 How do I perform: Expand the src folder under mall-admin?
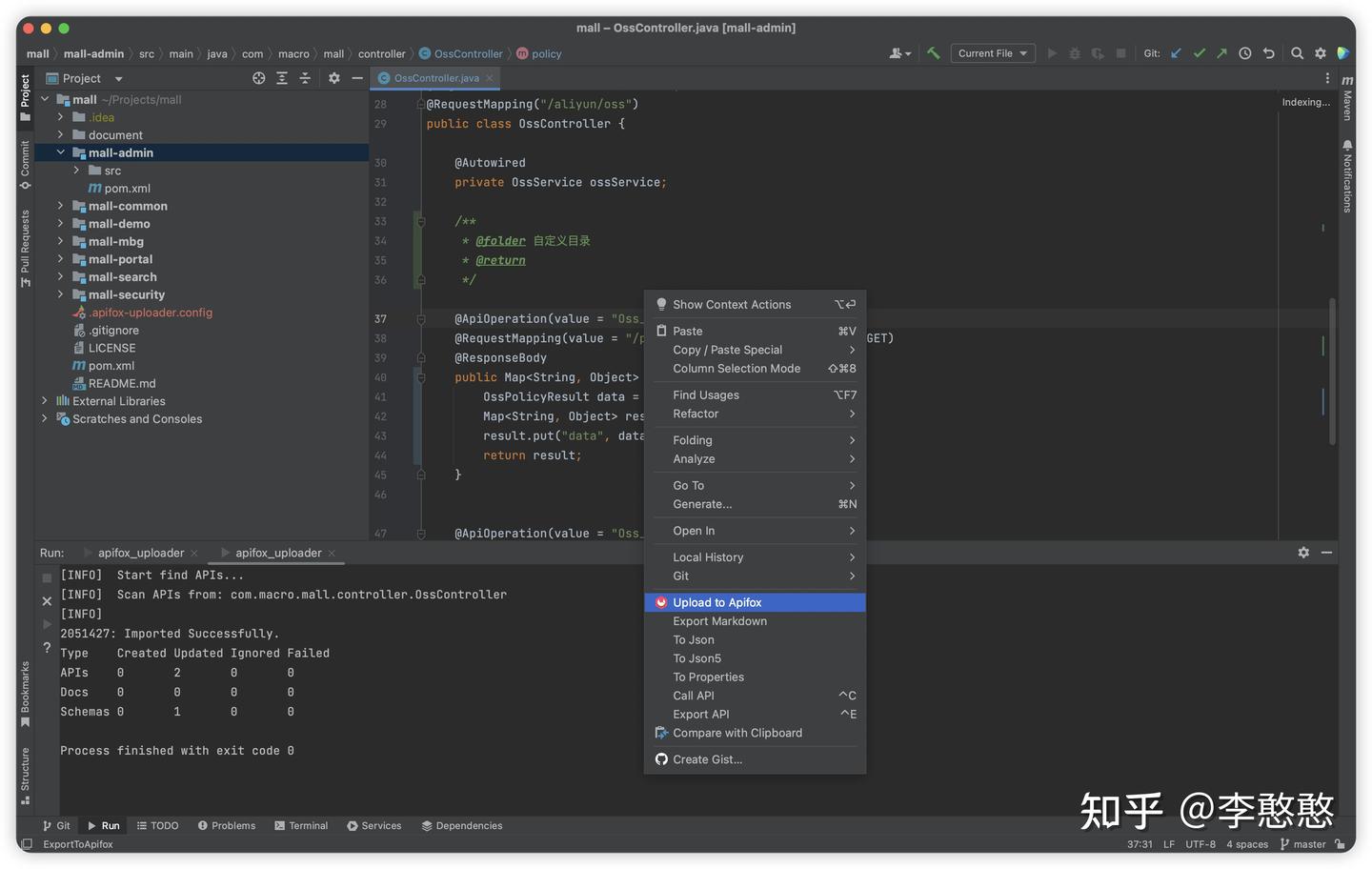pyautogui.click(x=76, y=171)
